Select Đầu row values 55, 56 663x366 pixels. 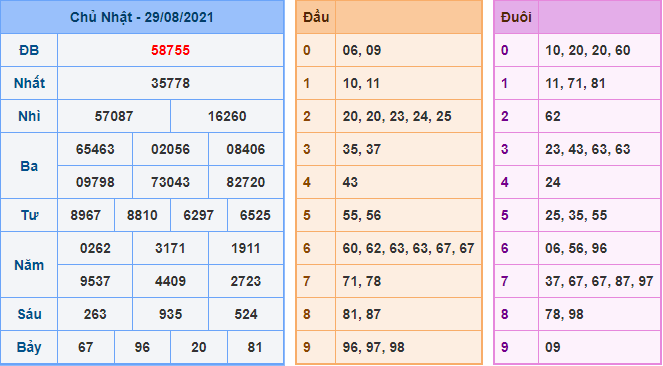(362, 216)
